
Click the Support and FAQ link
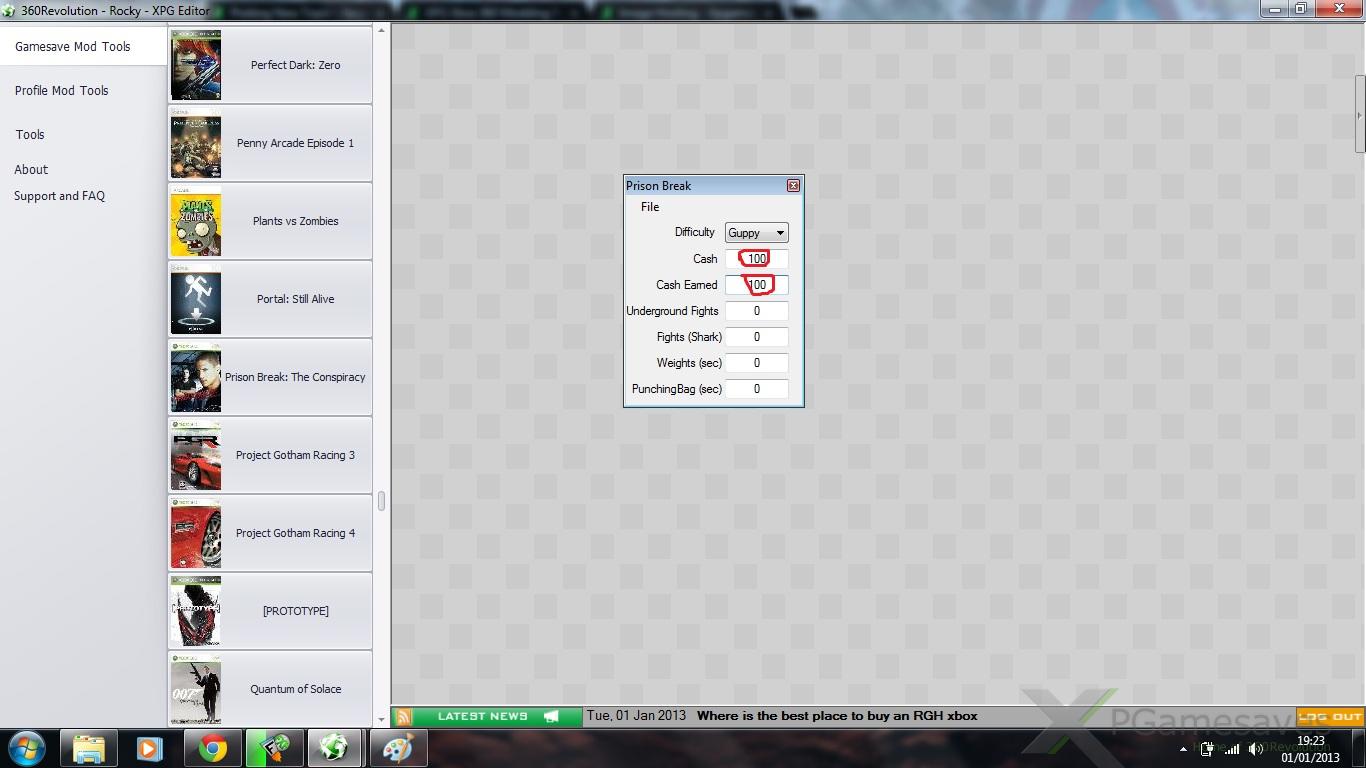pyautogui.click(x=59, y=196)
